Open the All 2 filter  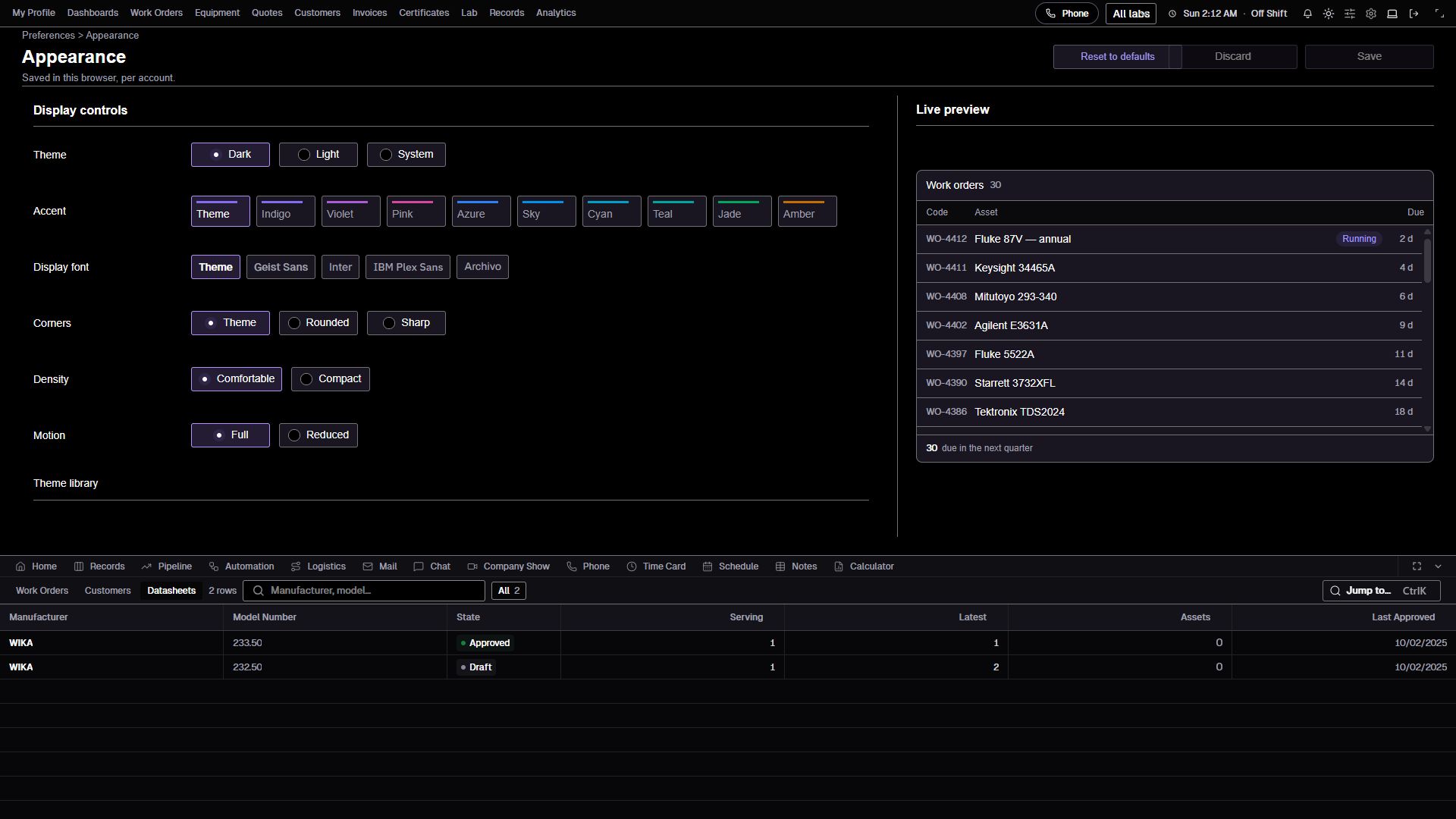(x=509, y=591)
